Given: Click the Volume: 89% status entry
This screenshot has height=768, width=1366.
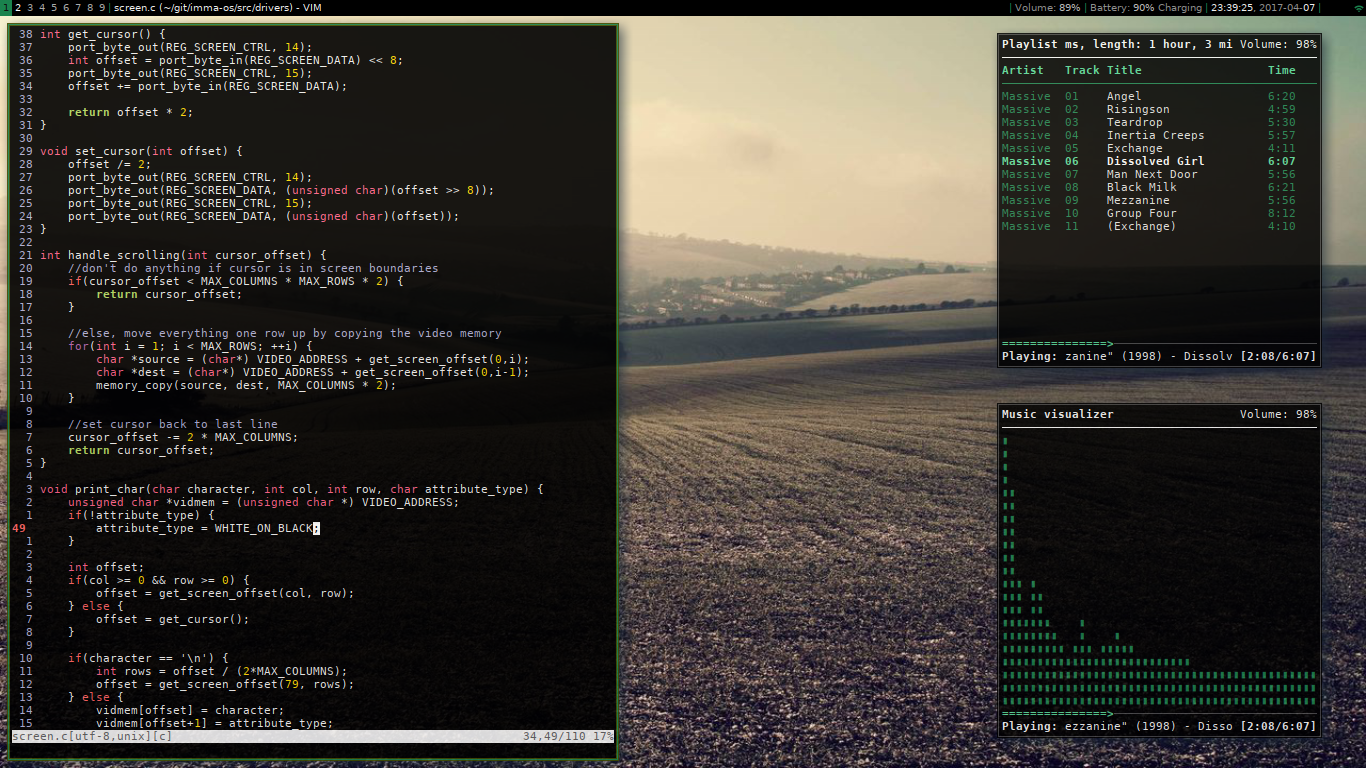Looking at the screenshot, I should pyautogui.click(x=1047, y=7).
